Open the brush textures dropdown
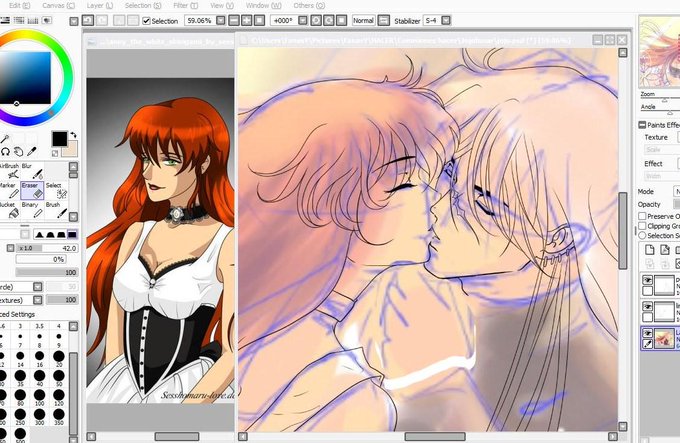The width and height of the screenshot is (680, 443). [x=38, y=300]
